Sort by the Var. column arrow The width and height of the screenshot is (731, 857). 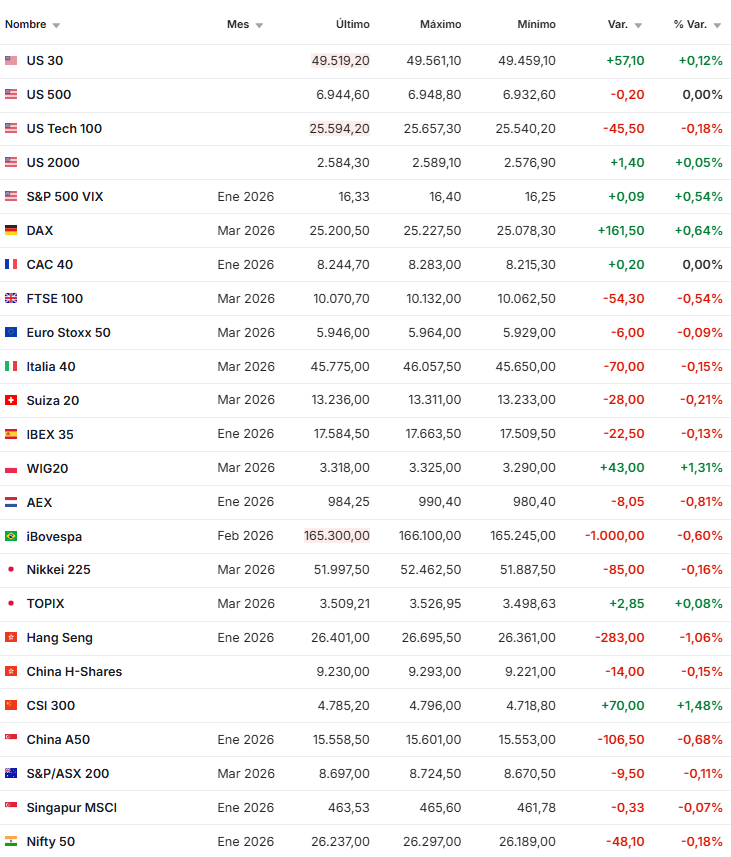tap(638, 25)
